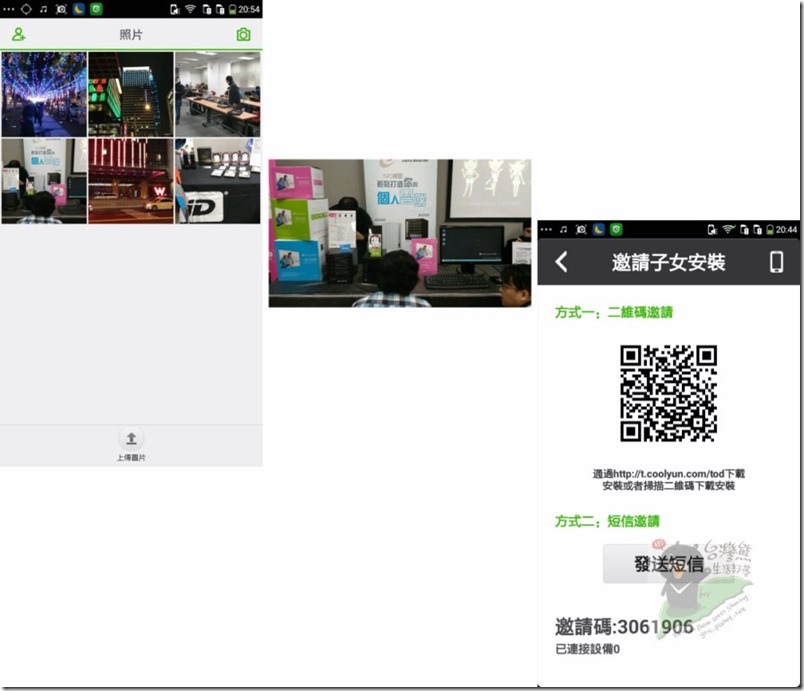Viewport: 804px width, 691px height.
Task: Tap the three-dots overflow in photos screen status bar
Action: pyautogui.click(x=9, y=9)
